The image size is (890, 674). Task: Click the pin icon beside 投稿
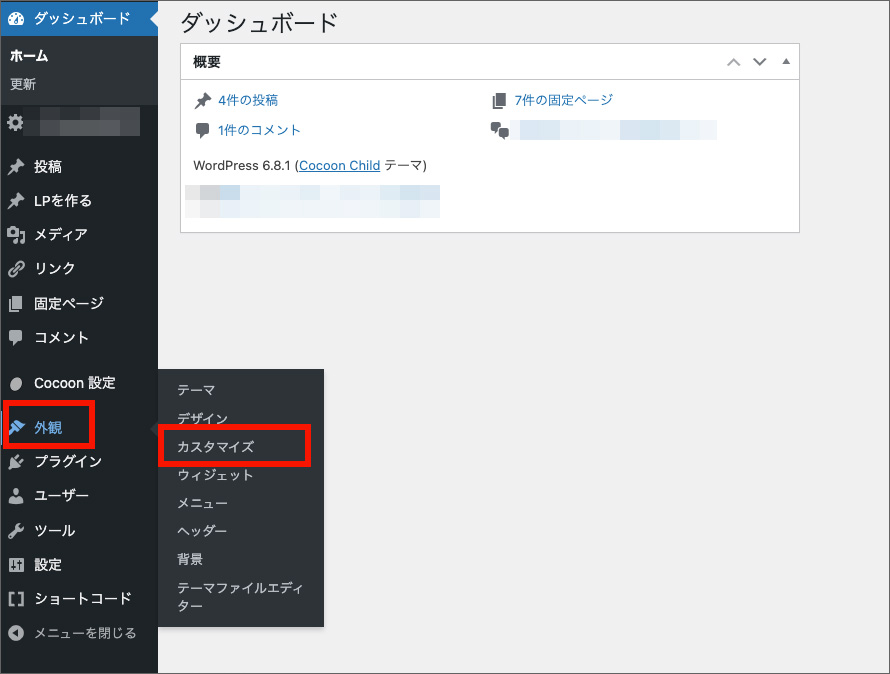point(16,166)
